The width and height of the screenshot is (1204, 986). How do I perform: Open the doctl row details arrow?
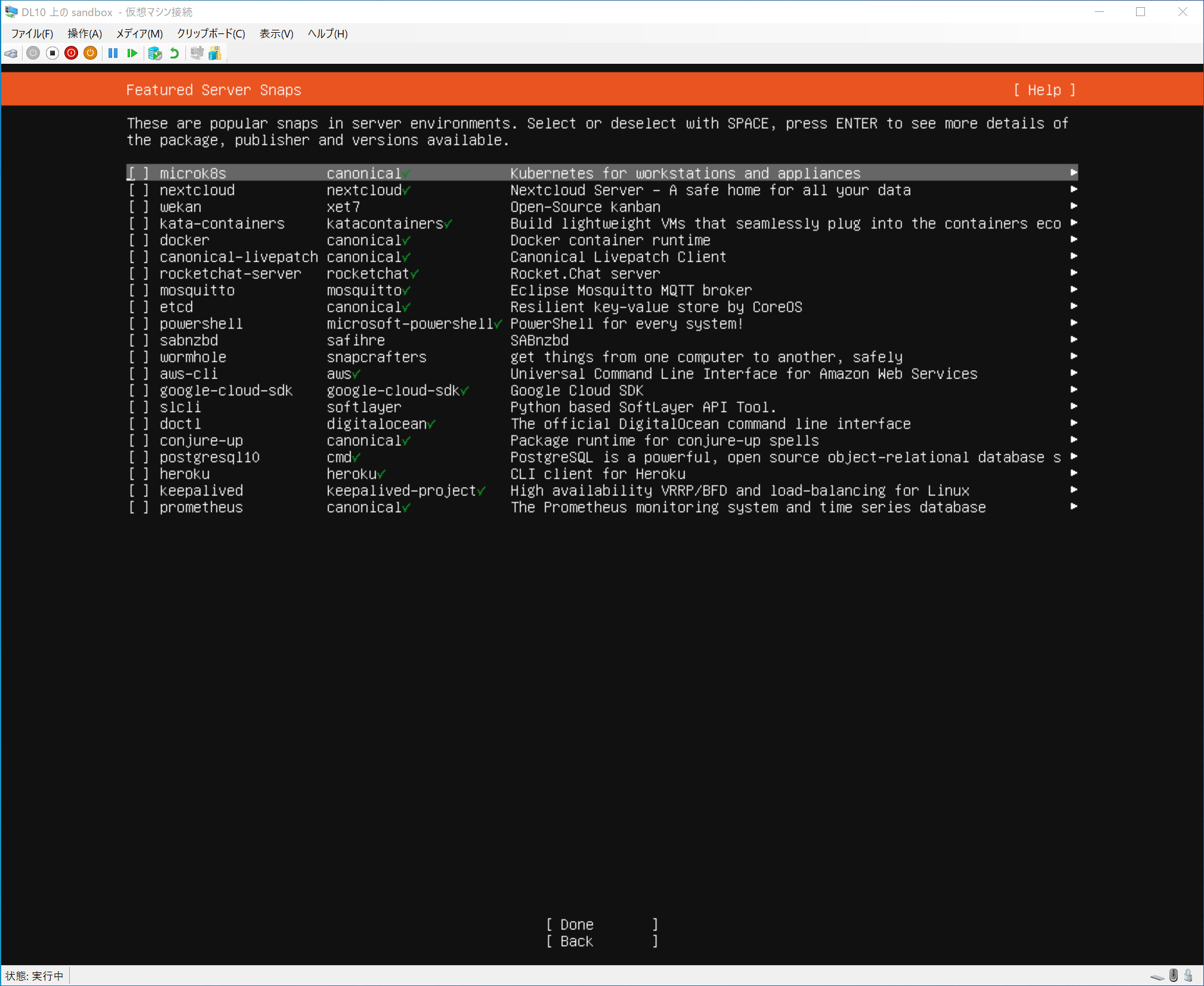point(1073,423)
